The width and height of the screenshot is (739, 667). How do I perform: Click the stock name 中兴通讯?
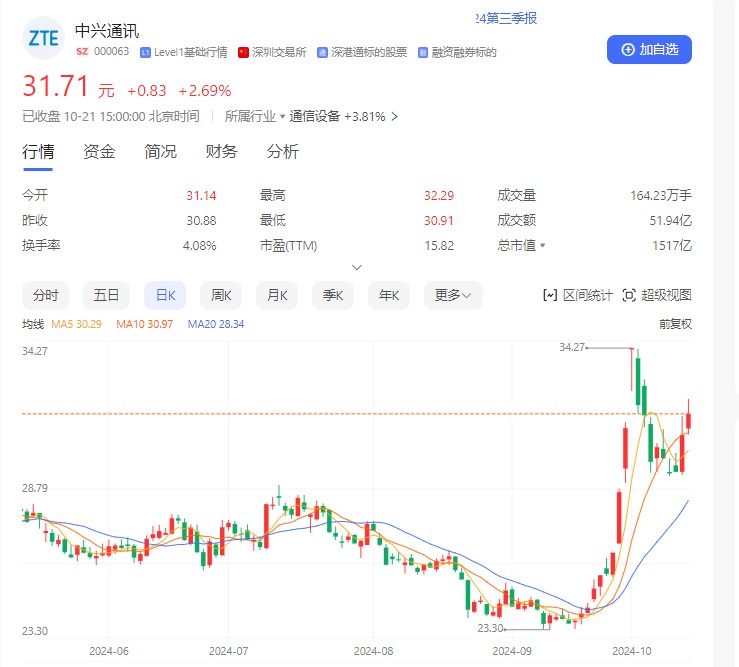point(107,31)
